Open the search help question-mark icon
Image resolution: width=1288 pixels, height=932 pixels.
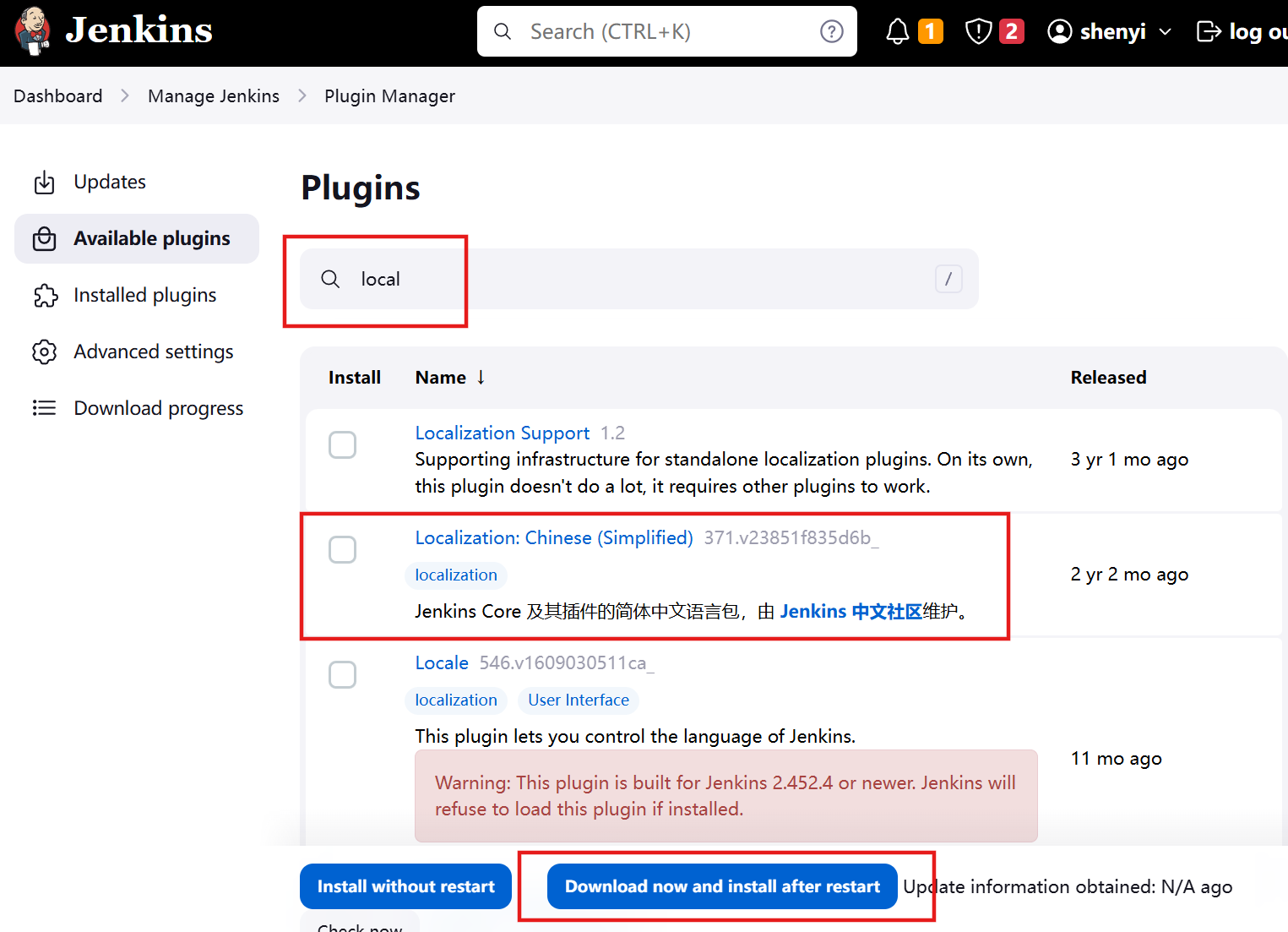point(832,31)
